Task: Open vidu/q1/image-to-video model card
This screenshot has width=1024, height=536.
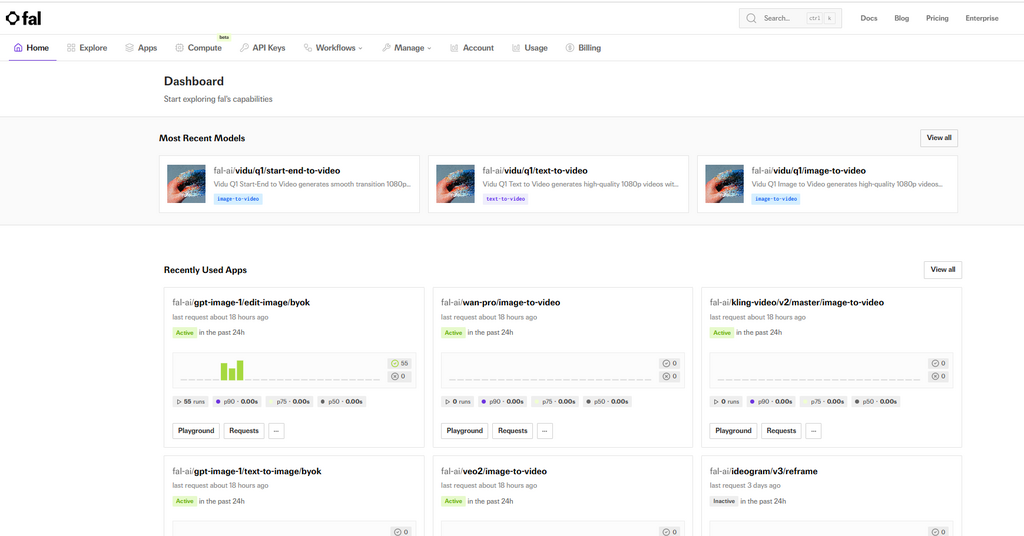Action: [x=827, y=184]
